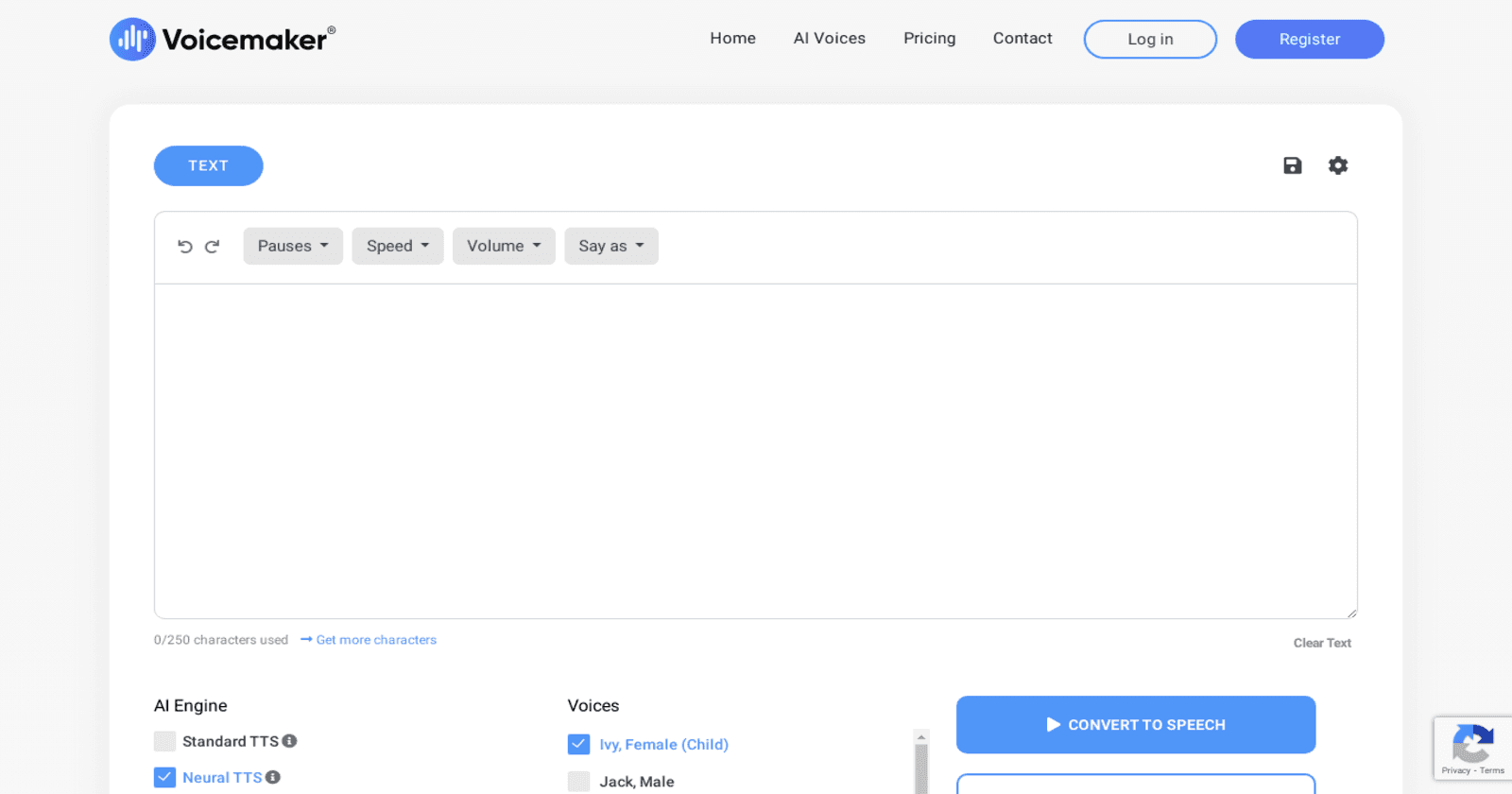Screen dimensions: 1512x794
Task: Expand the Pauses dropdown
Action: point(293,246)
